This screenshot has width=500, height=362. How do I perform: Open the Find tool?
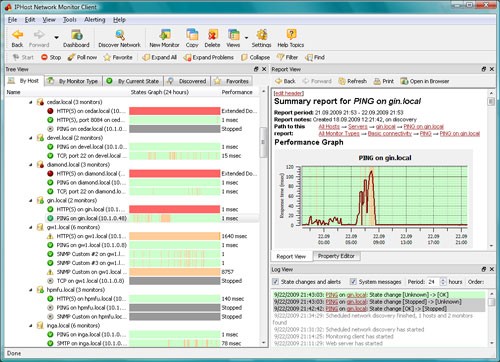click(x=315, y=57)
